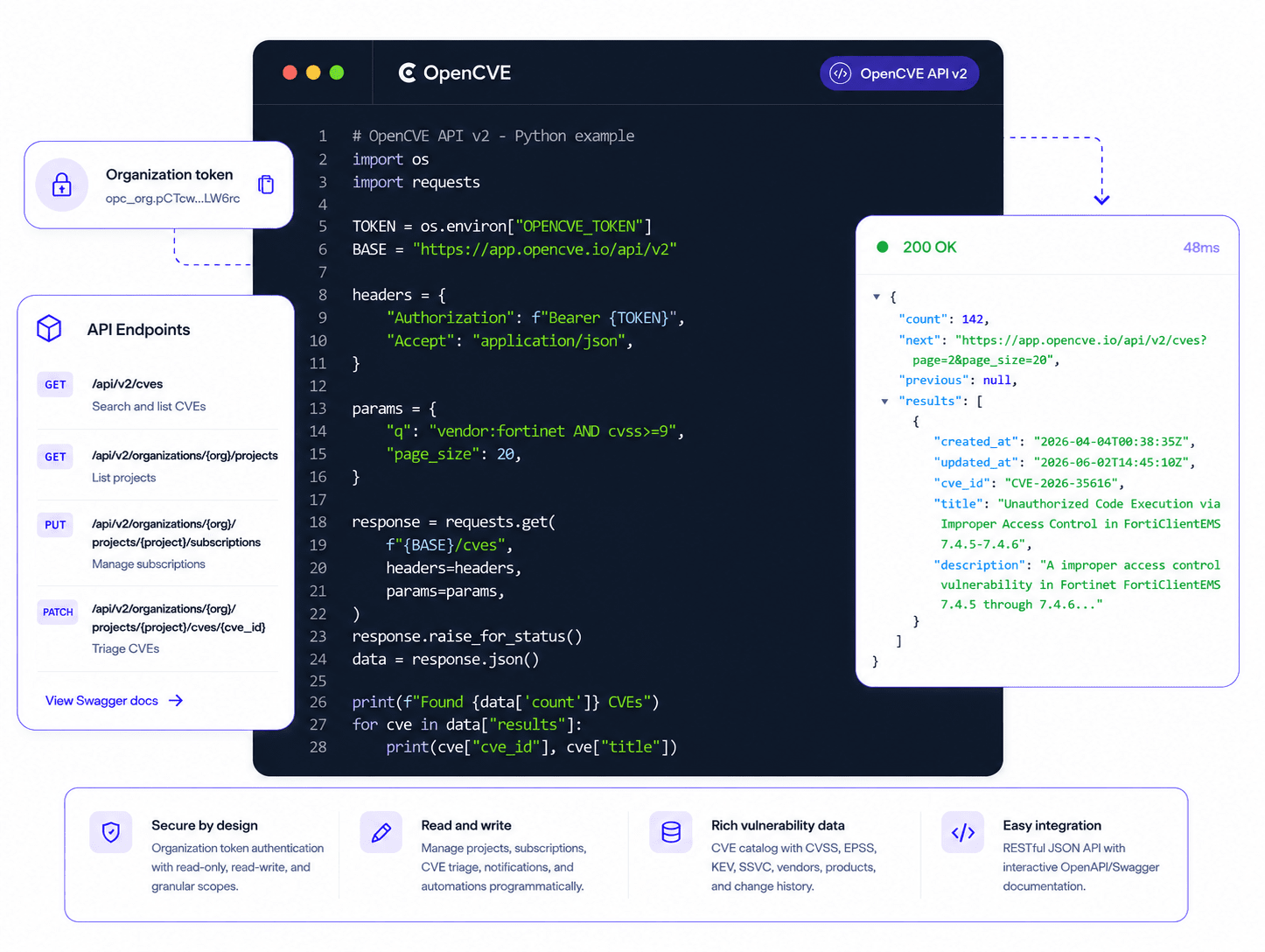Click the "description" value in the JSON response
This screenshot has height=952, width=1265.
pyautogui.click(x=1080, y=584)
